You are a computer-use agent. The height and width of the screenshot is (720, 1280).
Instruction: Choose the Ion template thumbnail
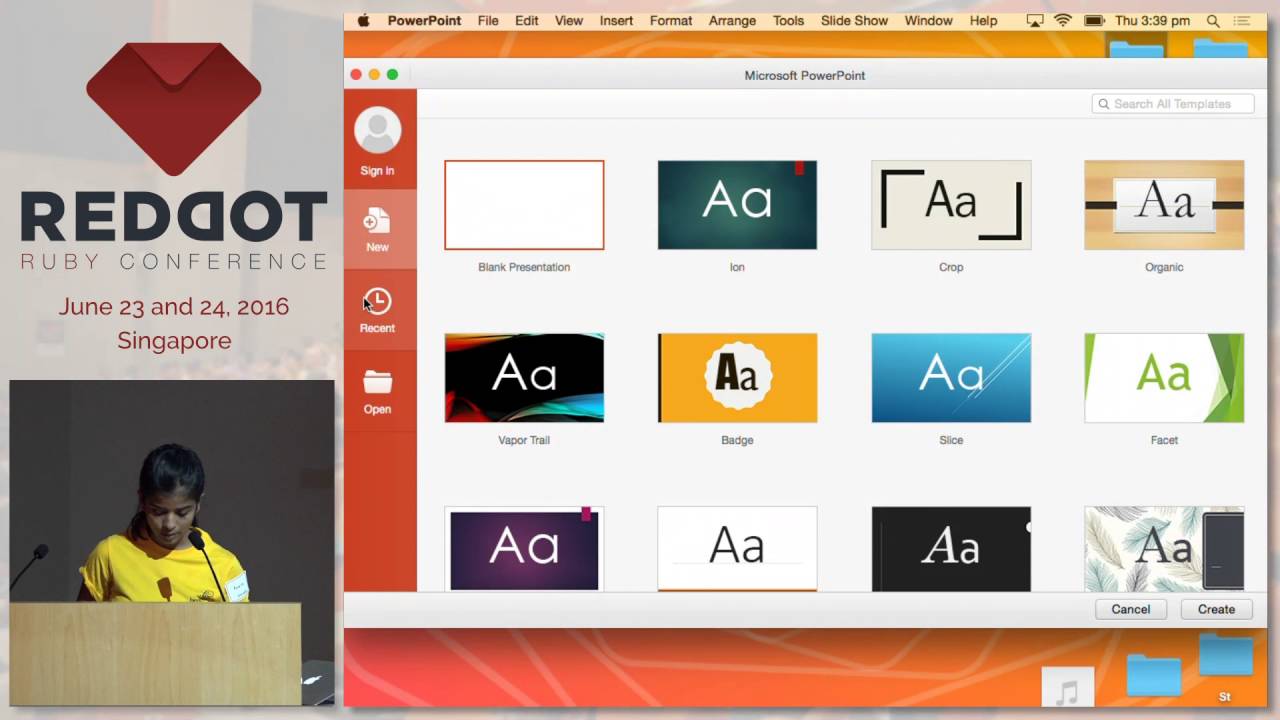(737, 205)
